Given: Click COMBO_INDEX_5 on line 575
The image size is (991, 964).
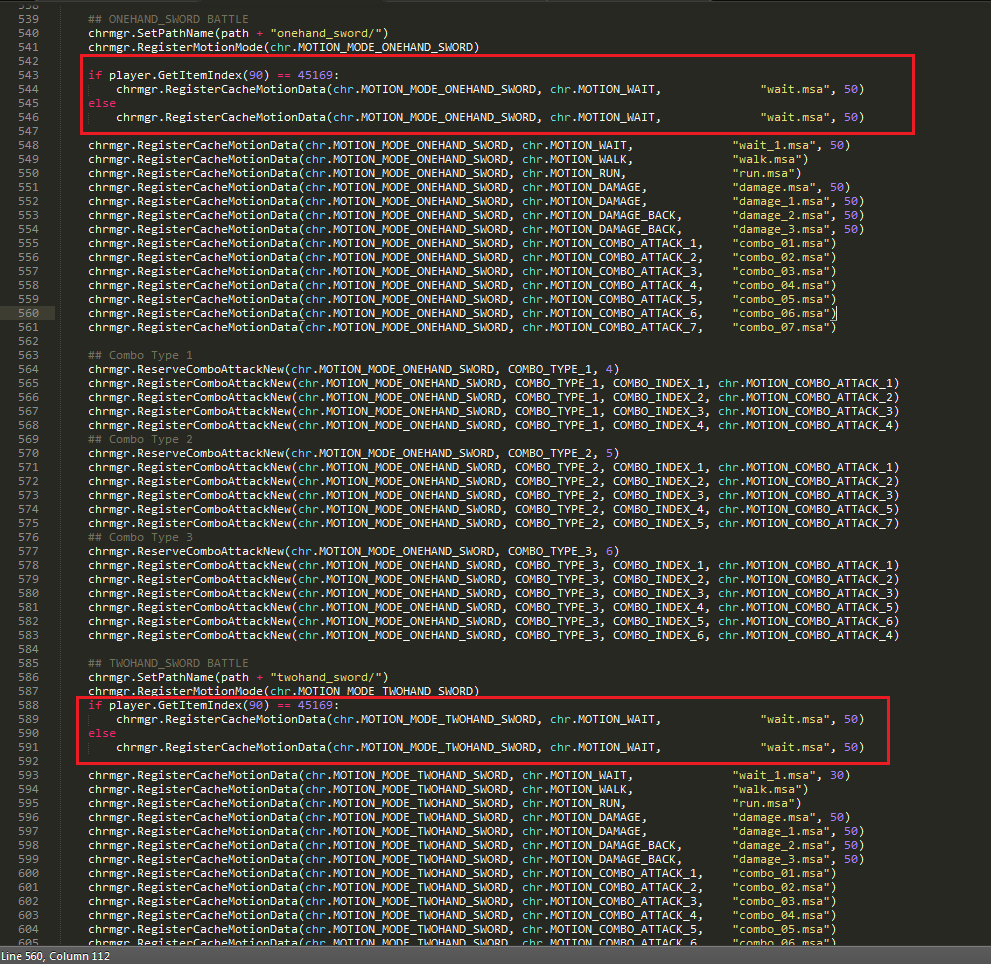Looking at the screenshot, I should 658,523.
